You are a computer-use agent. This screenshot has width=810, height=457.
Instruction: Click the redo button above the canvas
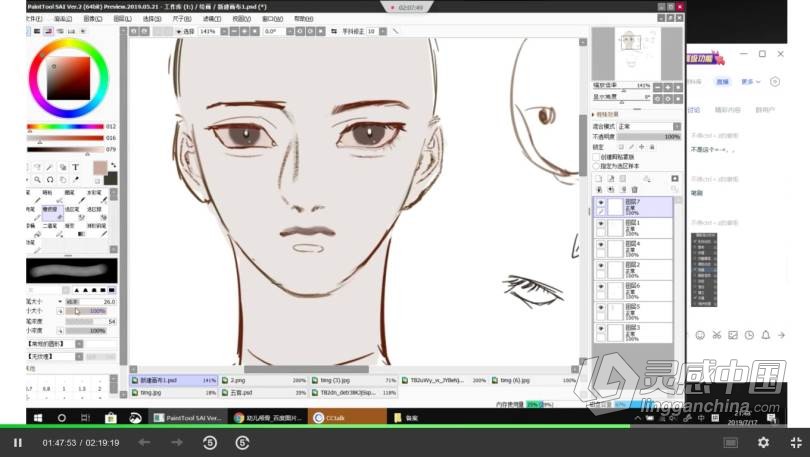pos(144,31)
